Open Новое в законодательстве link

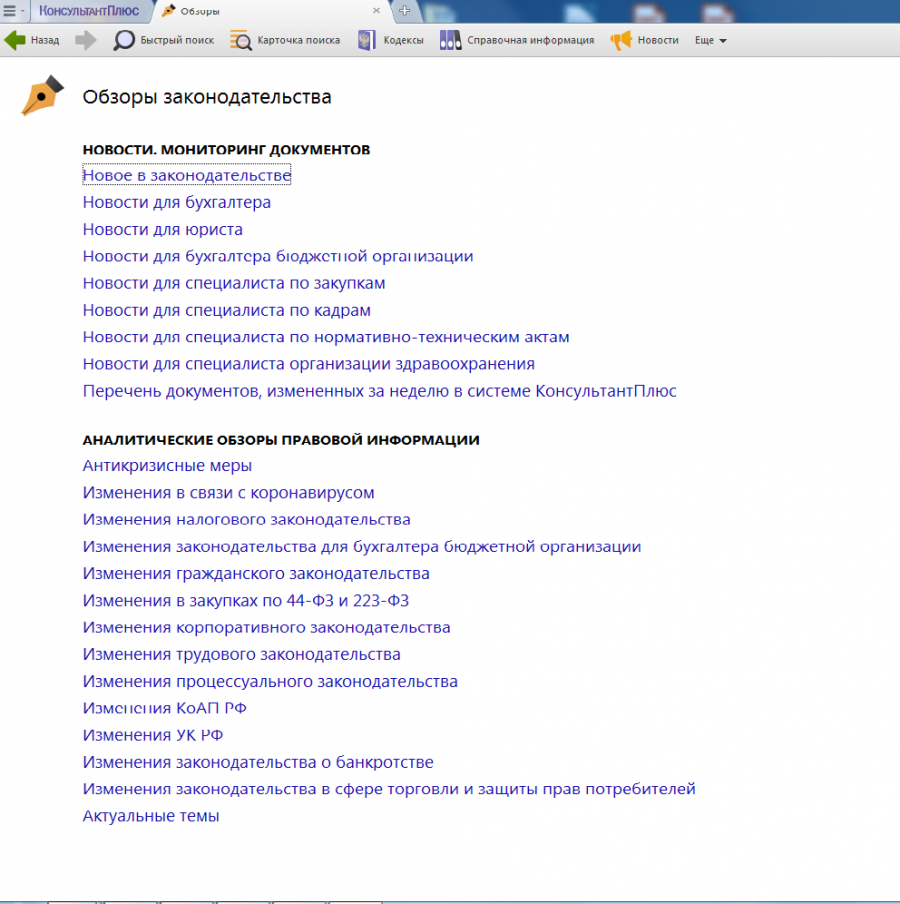(x=186, y=176)
